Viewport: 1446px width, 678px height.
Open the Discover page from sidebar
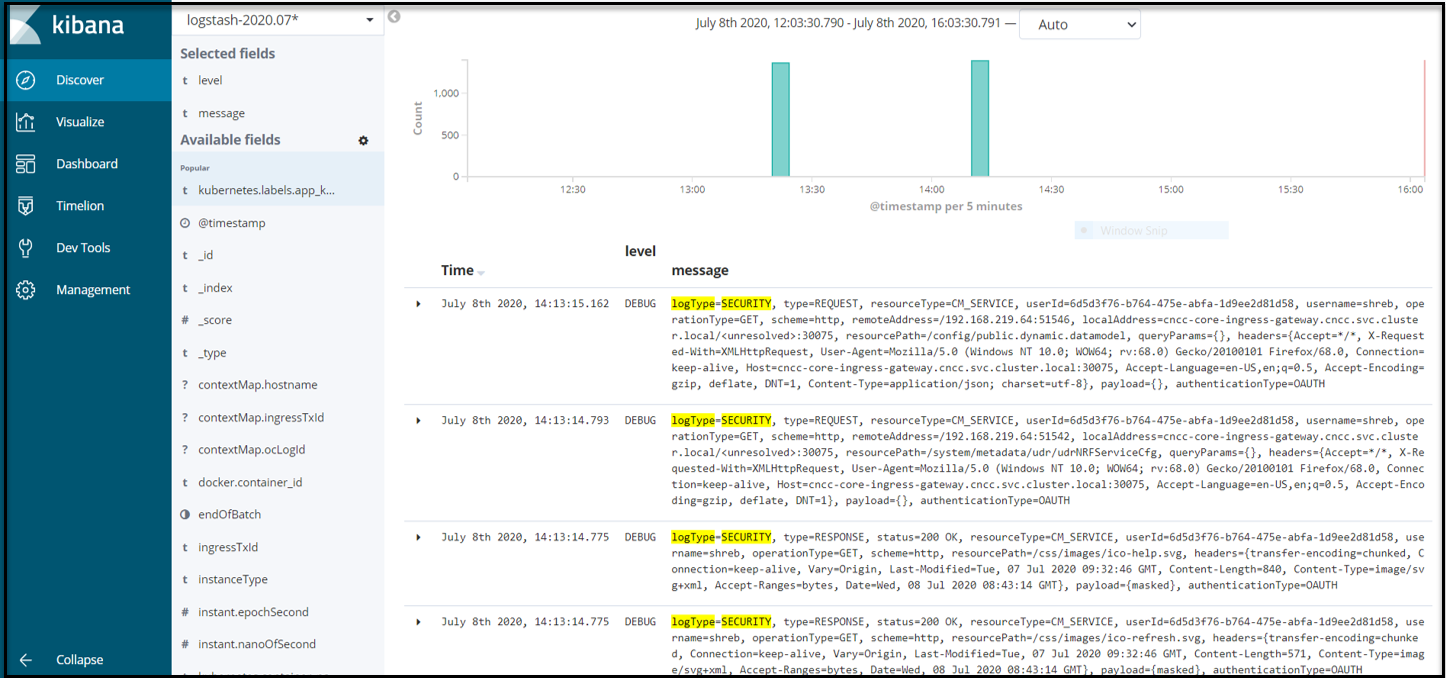click(80, 80)
